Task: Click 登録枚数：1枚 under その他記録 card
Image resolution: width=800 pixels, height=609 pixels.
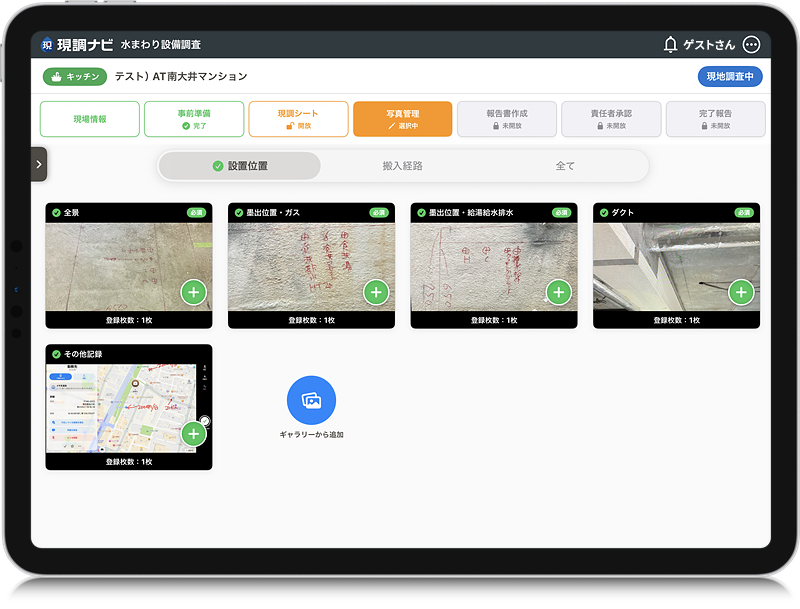Action: [x=129, y=462]
